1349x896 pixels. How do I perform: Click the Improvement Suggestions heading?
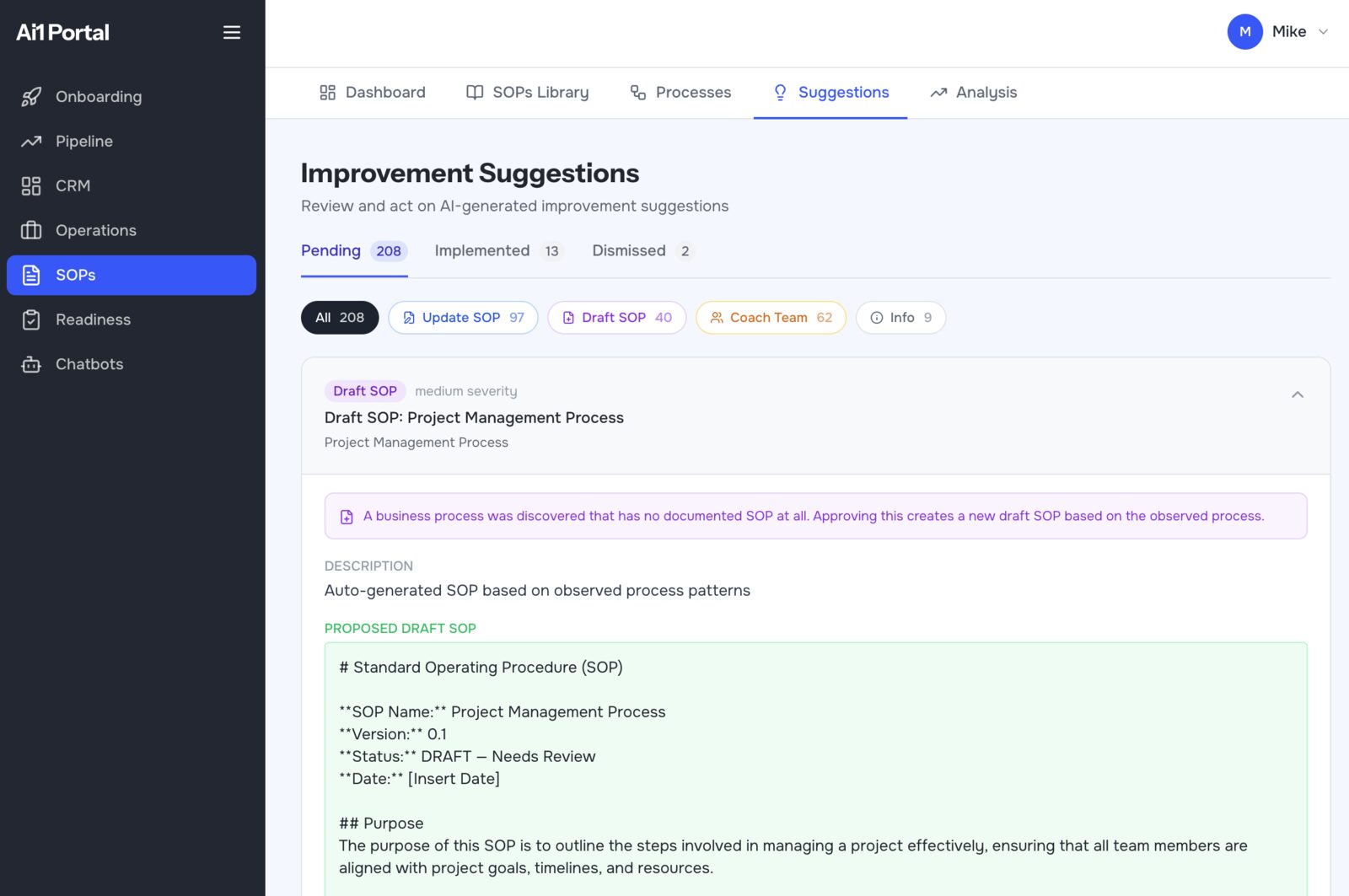pyautogui.click(x=470, y=174)
